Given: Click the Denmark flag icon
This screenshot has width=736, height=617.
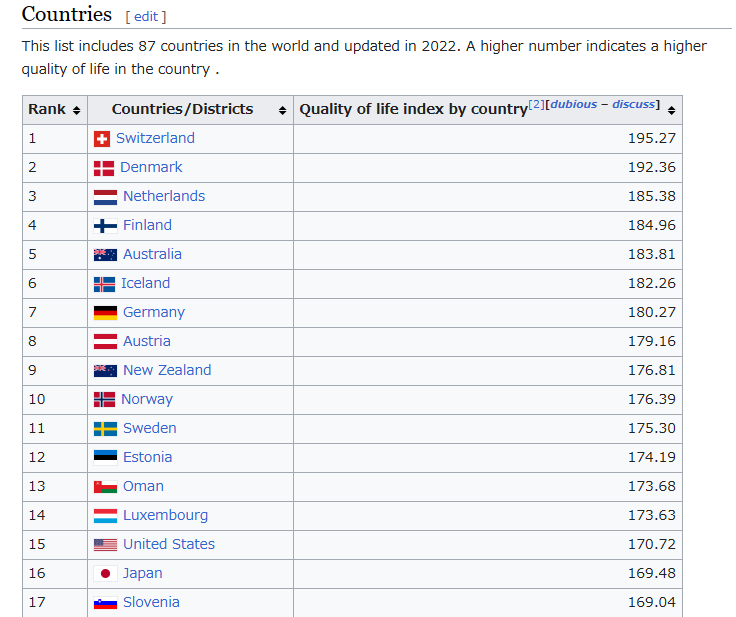Looking at the screenshot, I should 103,168.
